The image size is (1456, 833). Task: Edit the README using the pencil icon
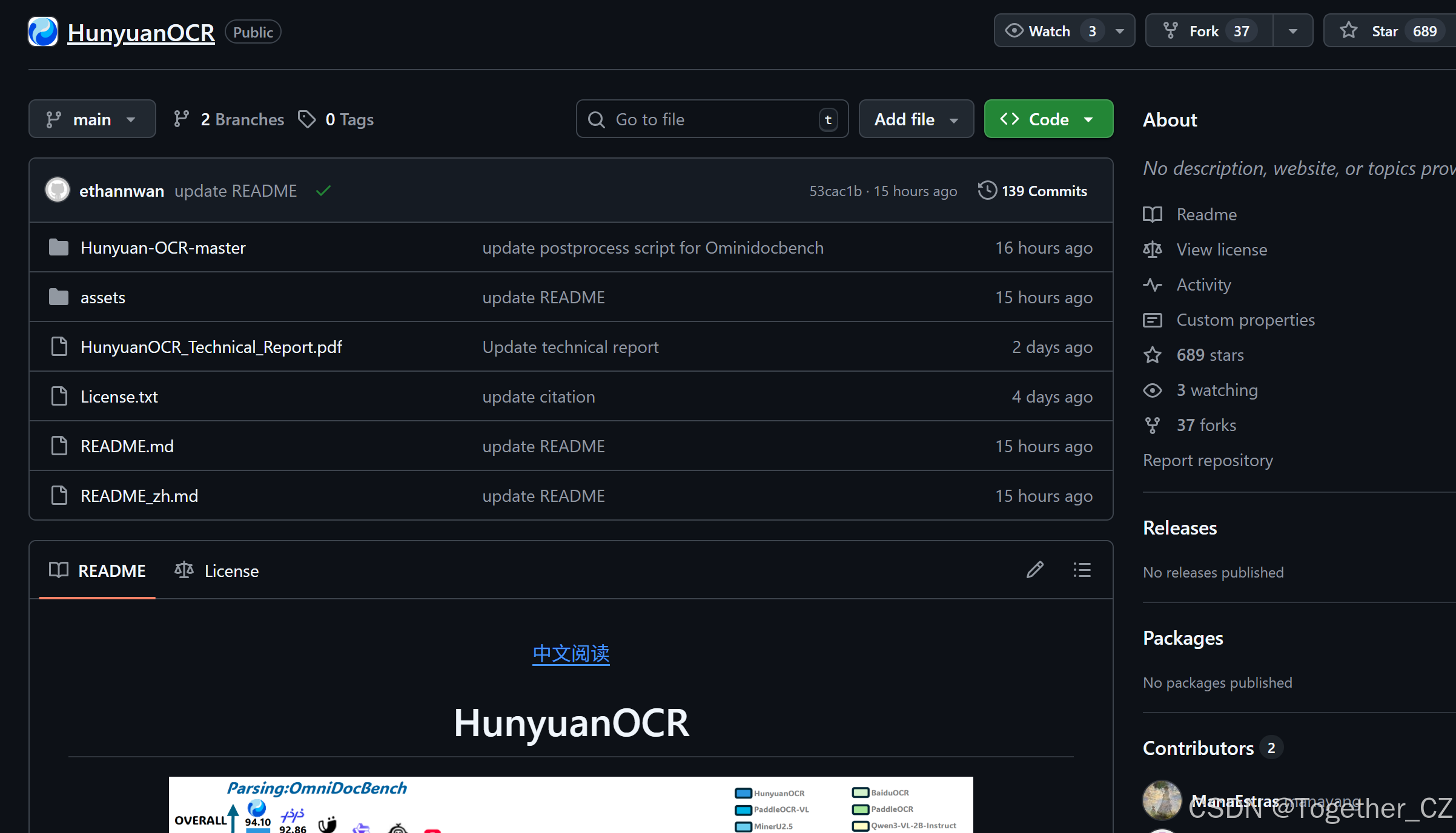[1035, 570]
